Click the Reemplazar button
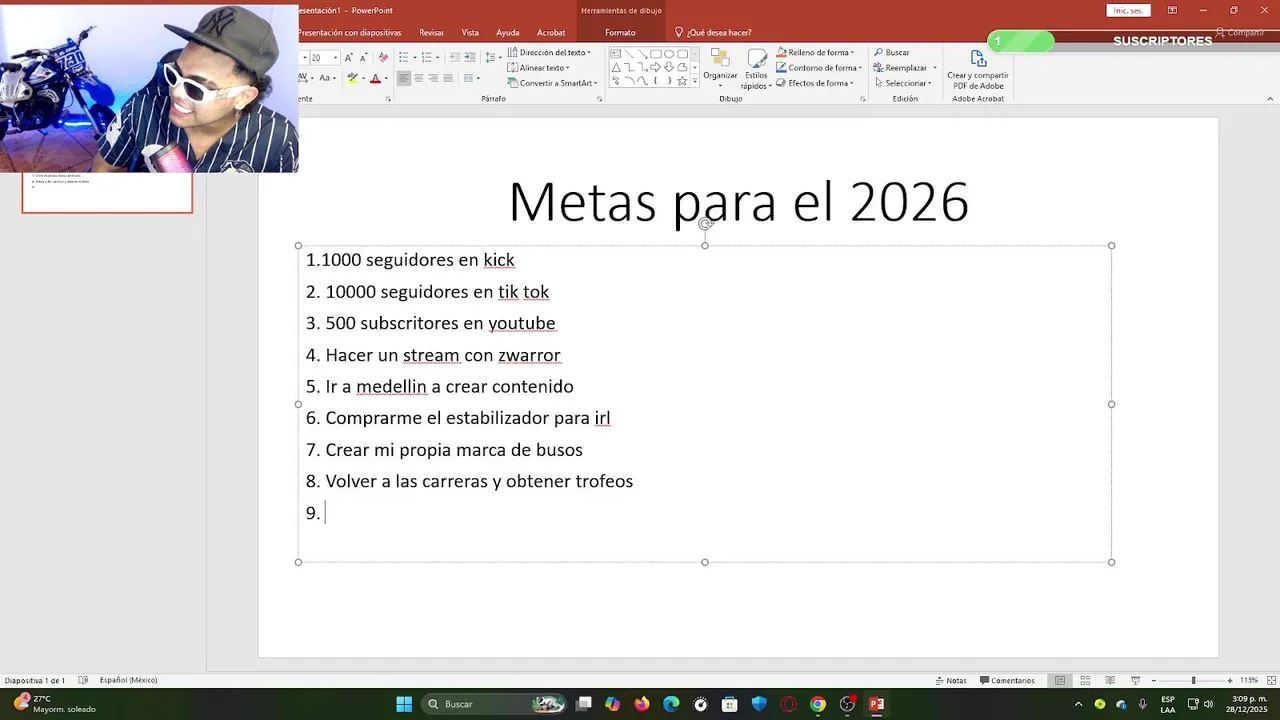This screenshot has height=720, width=1280. click(905, 68)
